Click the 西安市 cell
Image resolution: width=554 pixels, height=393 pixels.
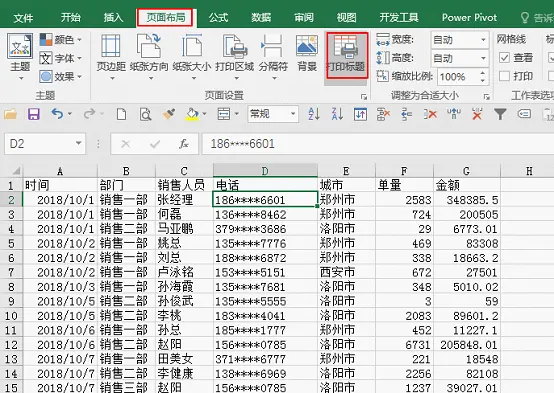point(346,272)
